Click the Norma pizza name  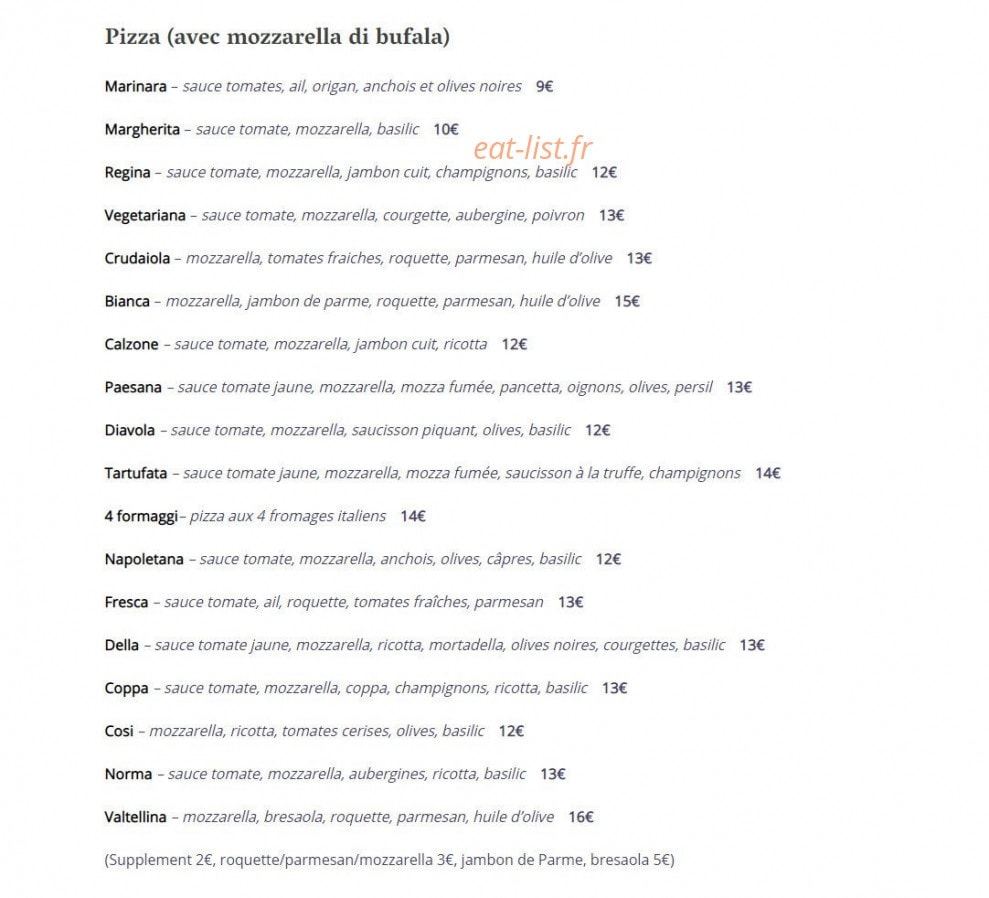click(128, 774)
